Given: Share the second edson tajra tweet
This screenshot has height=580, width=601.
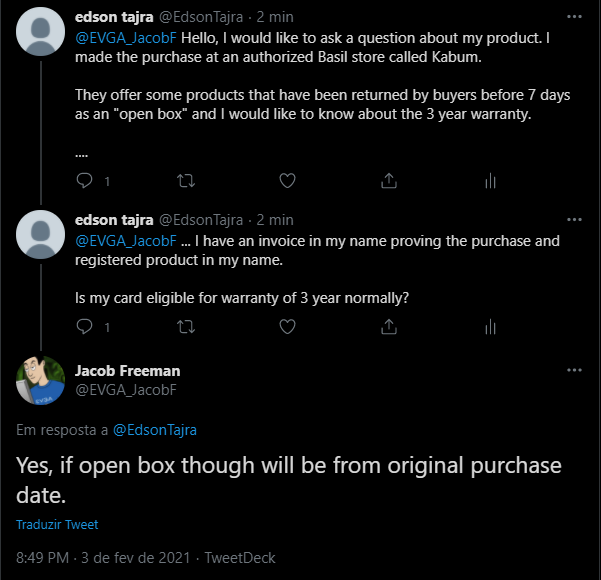Looking at the screenshot, I should (388, 326).
